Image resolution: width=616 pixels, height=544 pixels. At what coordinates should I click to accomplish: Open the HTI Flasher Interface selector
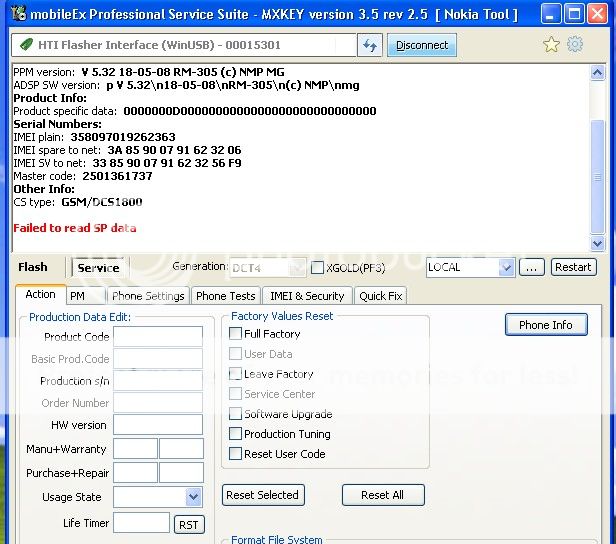pyautogui.click(x=183, y=45)
